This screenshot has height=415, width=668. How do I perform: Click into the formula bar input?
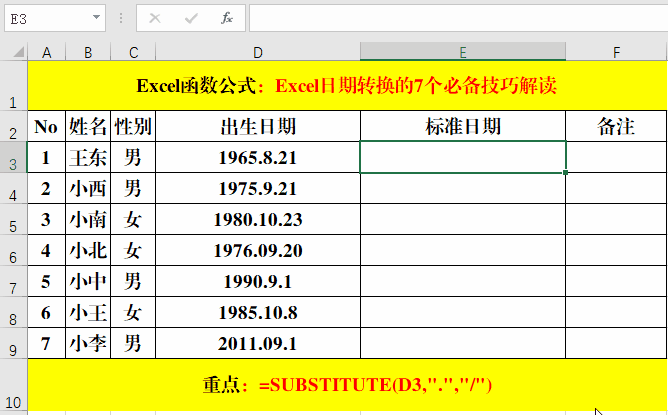pyautogui.click(x=458, y=18)
